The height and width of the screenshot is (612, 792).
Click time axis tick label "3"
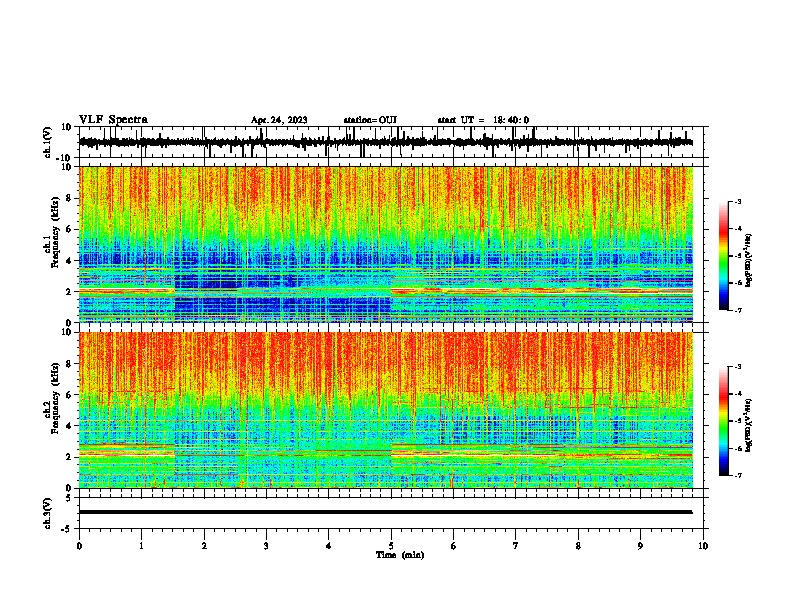pos(266,546)
